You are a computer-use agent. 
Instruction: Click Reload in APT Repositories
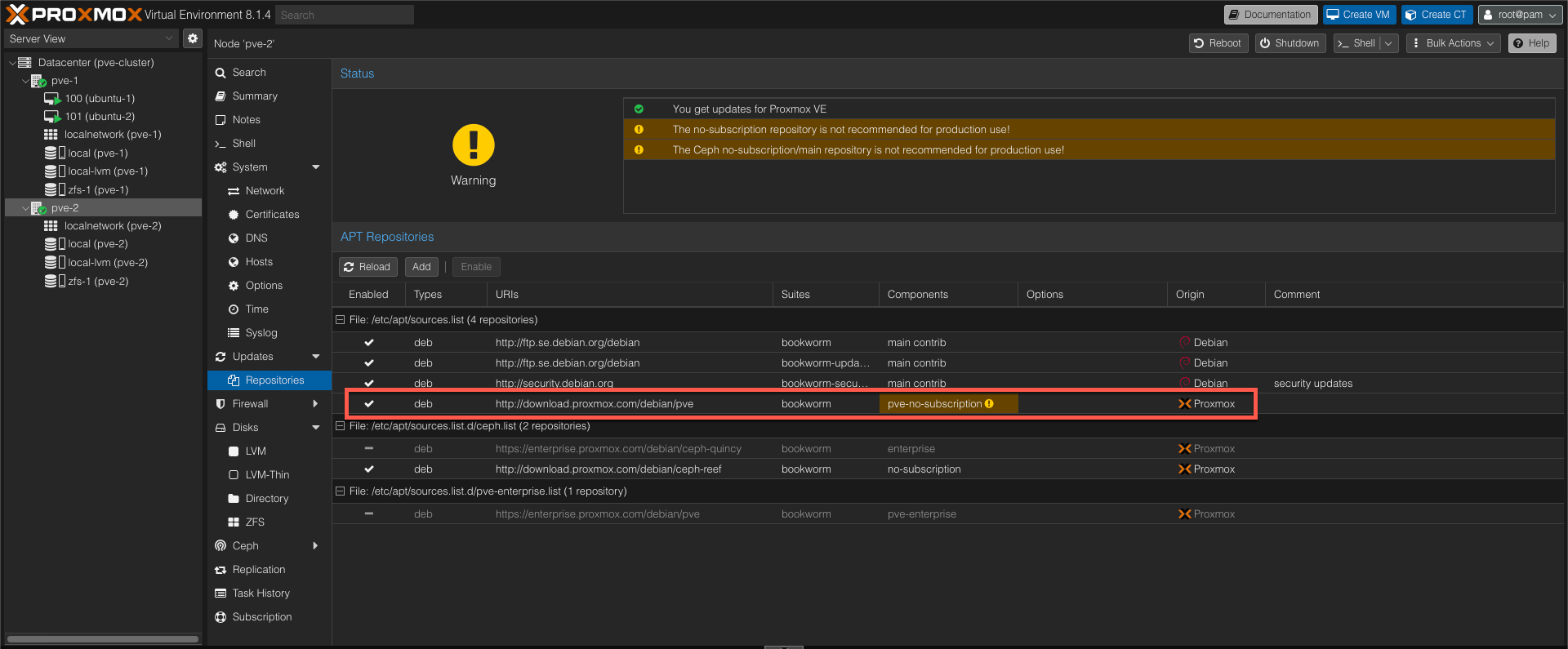pyautogui.click(x=367, y=267)
